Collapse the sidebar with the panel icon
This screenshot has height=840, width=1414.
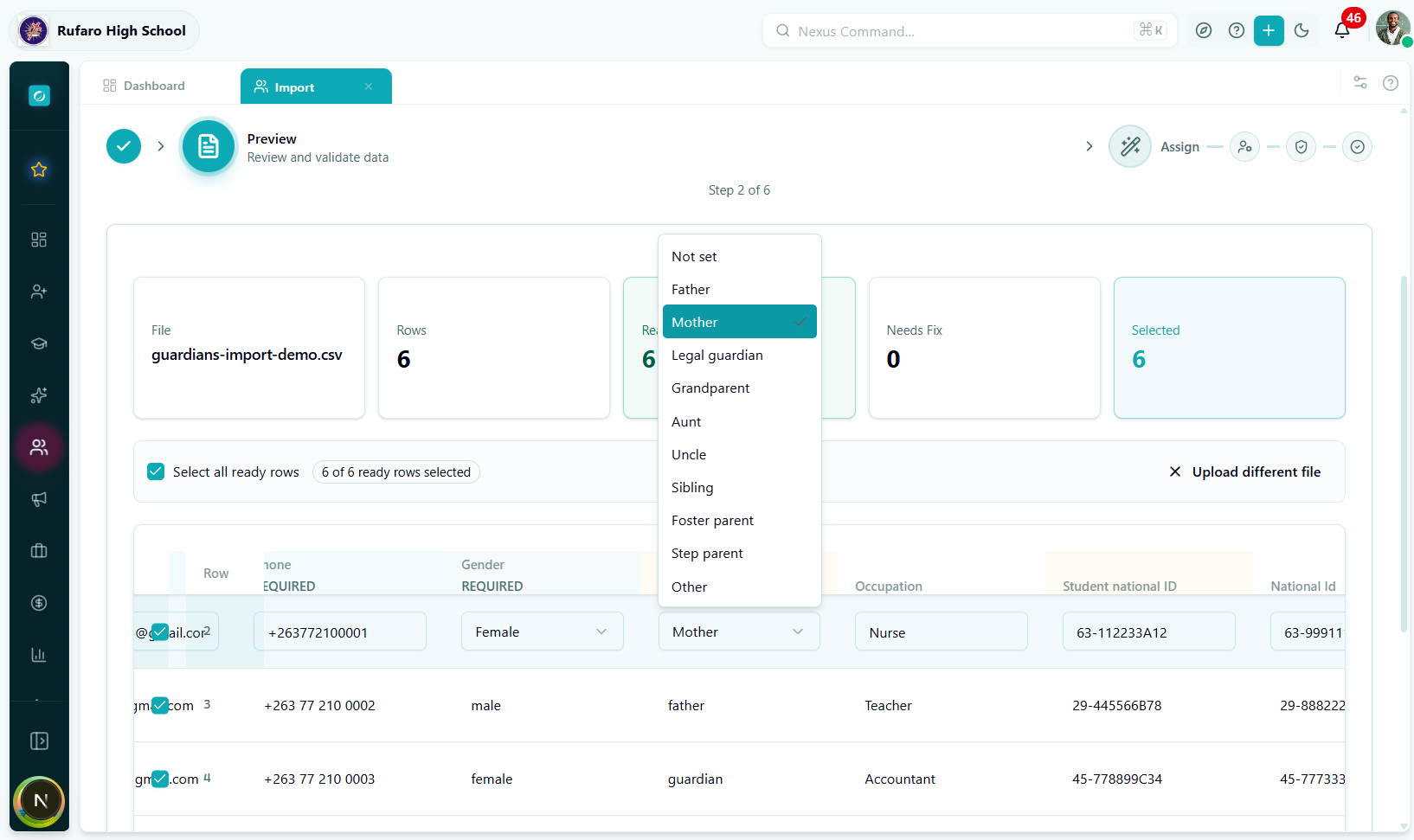(x=39, y=741)
